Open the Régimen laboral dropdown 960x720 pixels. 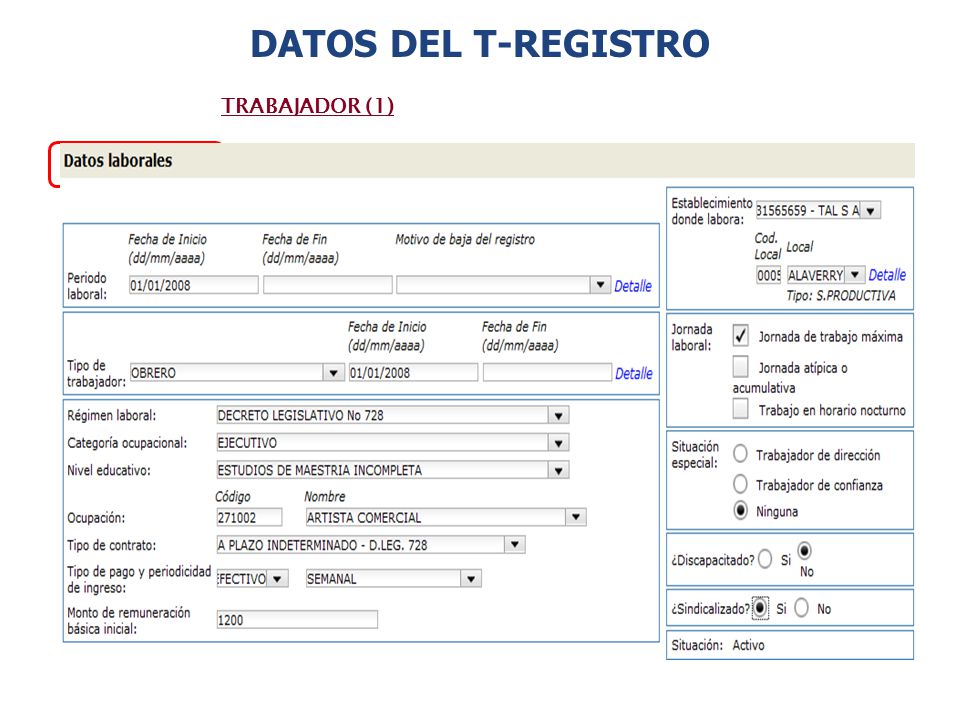(x=558, y=415)
